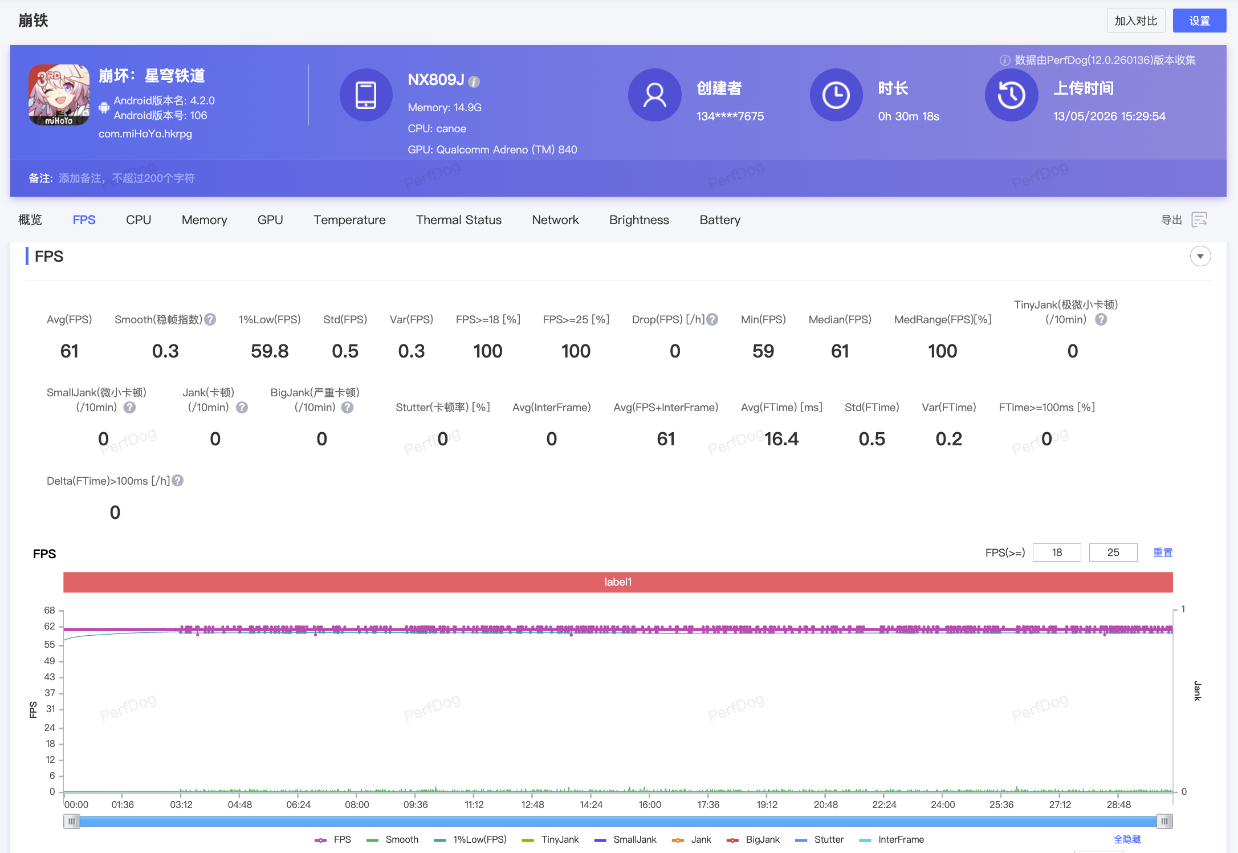The height and width of the screenshot is (853, 1238).
Task: Click the device info icon next to NX809J
Action: 474,81
